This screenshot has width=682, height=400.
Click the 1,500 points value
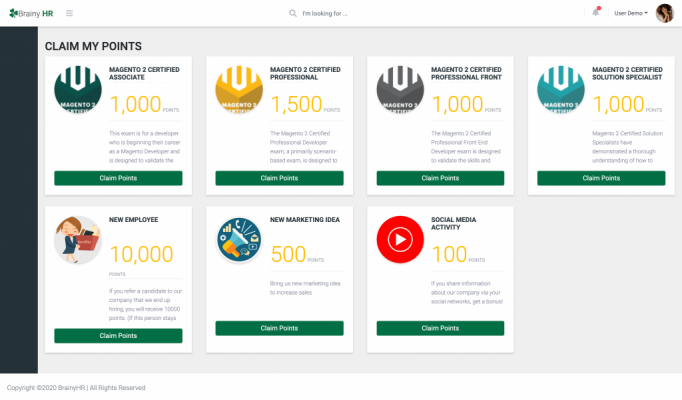[296, 104]
